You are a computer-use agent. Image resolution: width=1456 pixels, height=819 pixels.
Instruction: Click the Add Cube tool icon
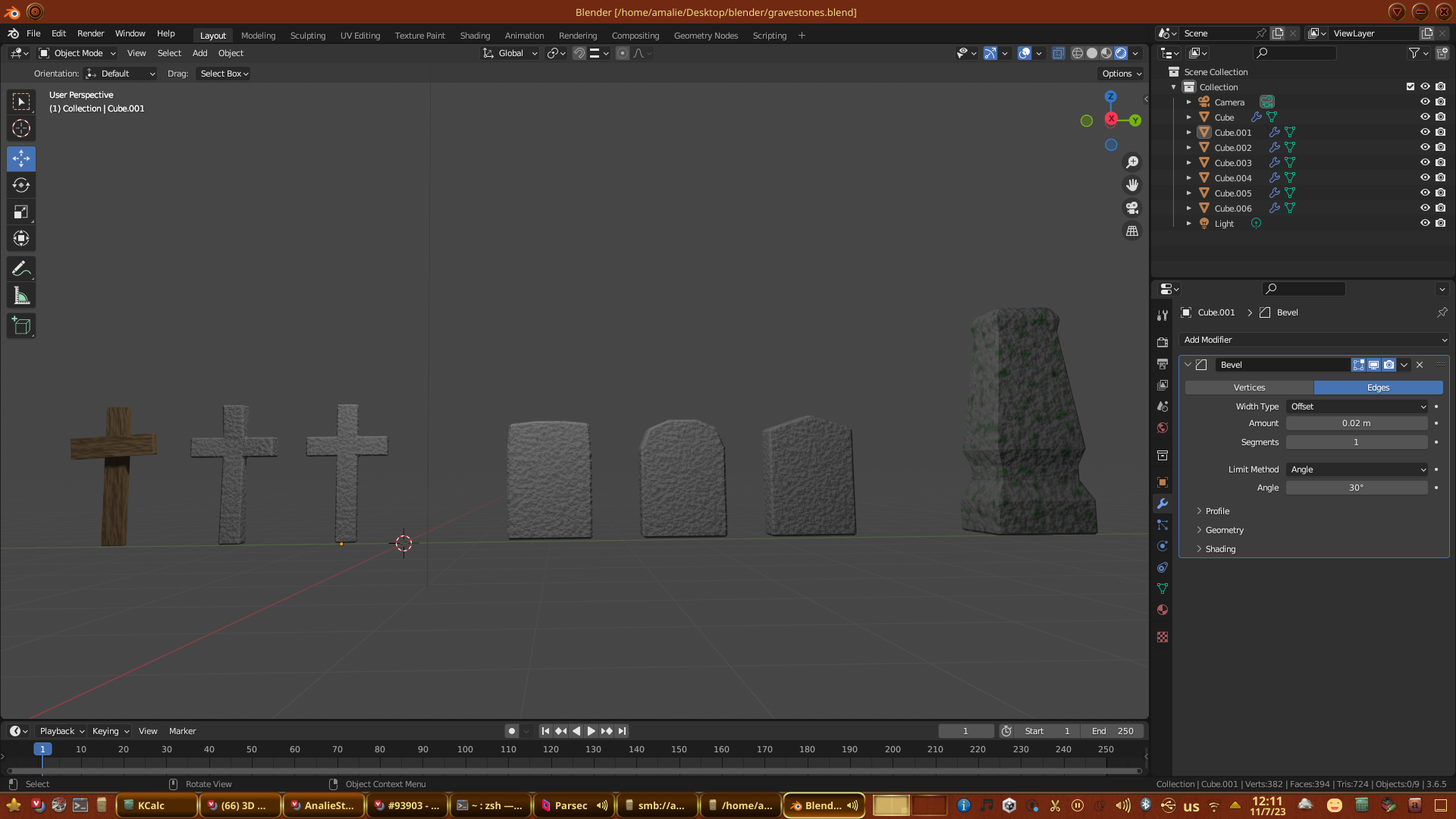click(x=21, y=326)
